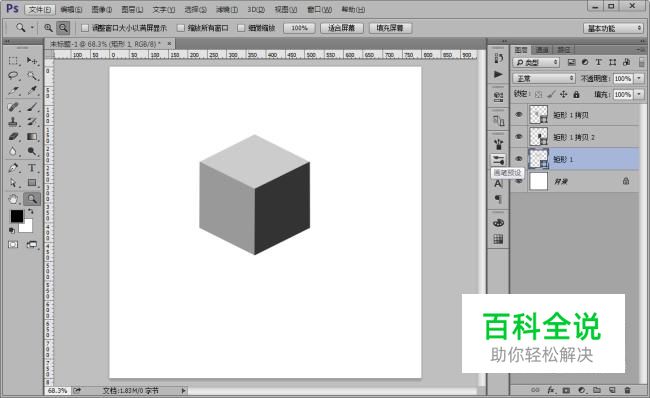Create new group folder icon
Viewport: 650px width, 398px height.
click(597, 390)
